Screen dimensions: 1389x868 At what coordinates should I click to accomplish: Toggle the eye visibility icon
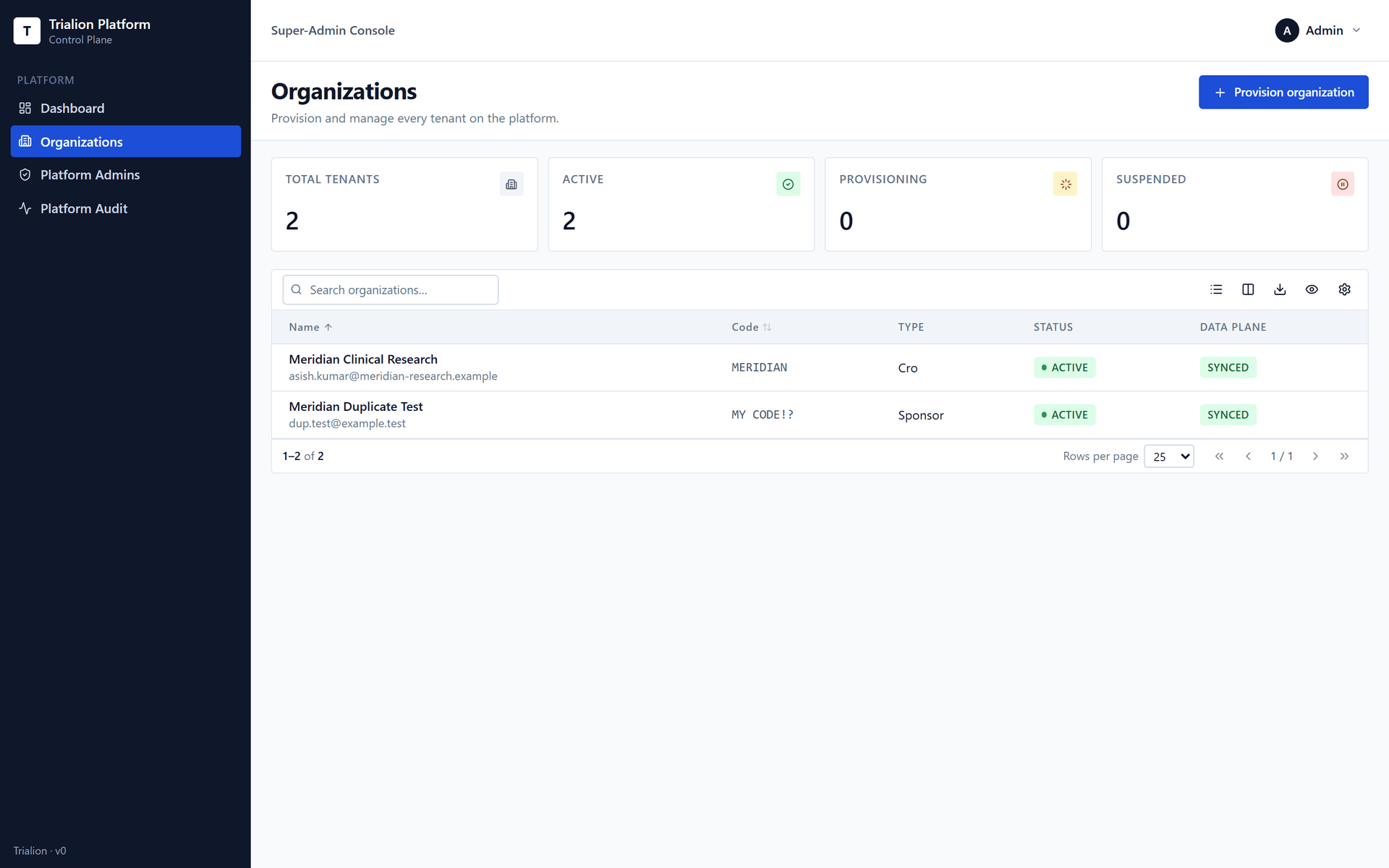pyautogui.click(x=1312, y=289)
